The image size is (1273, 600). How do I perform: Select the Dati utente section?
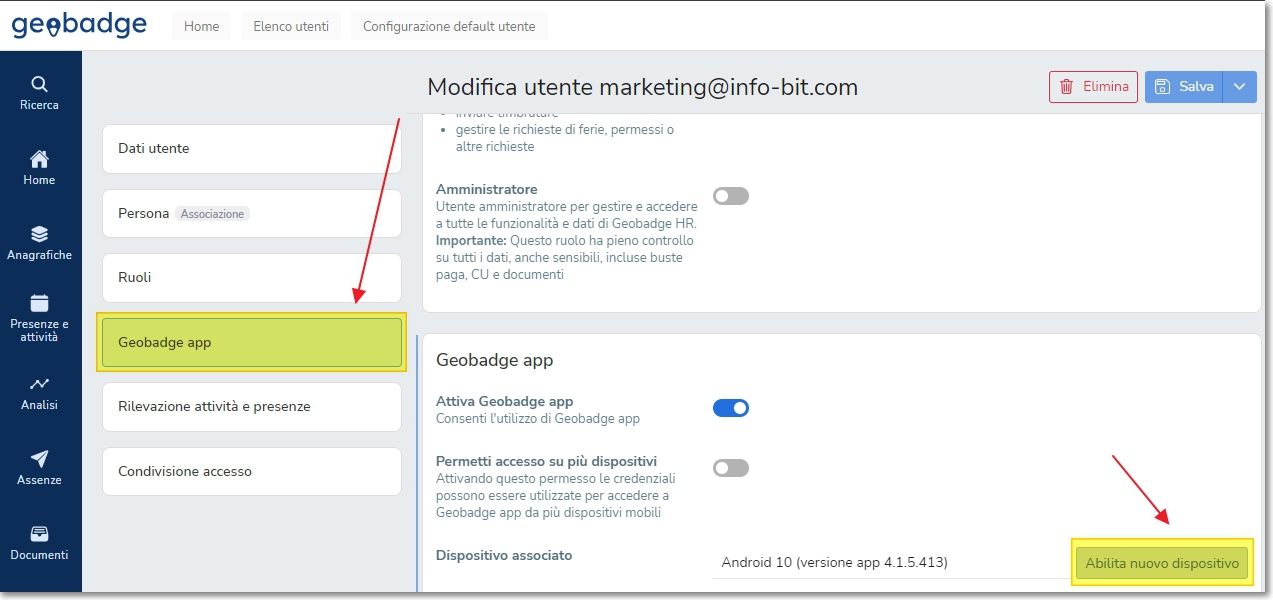[252, 149]
